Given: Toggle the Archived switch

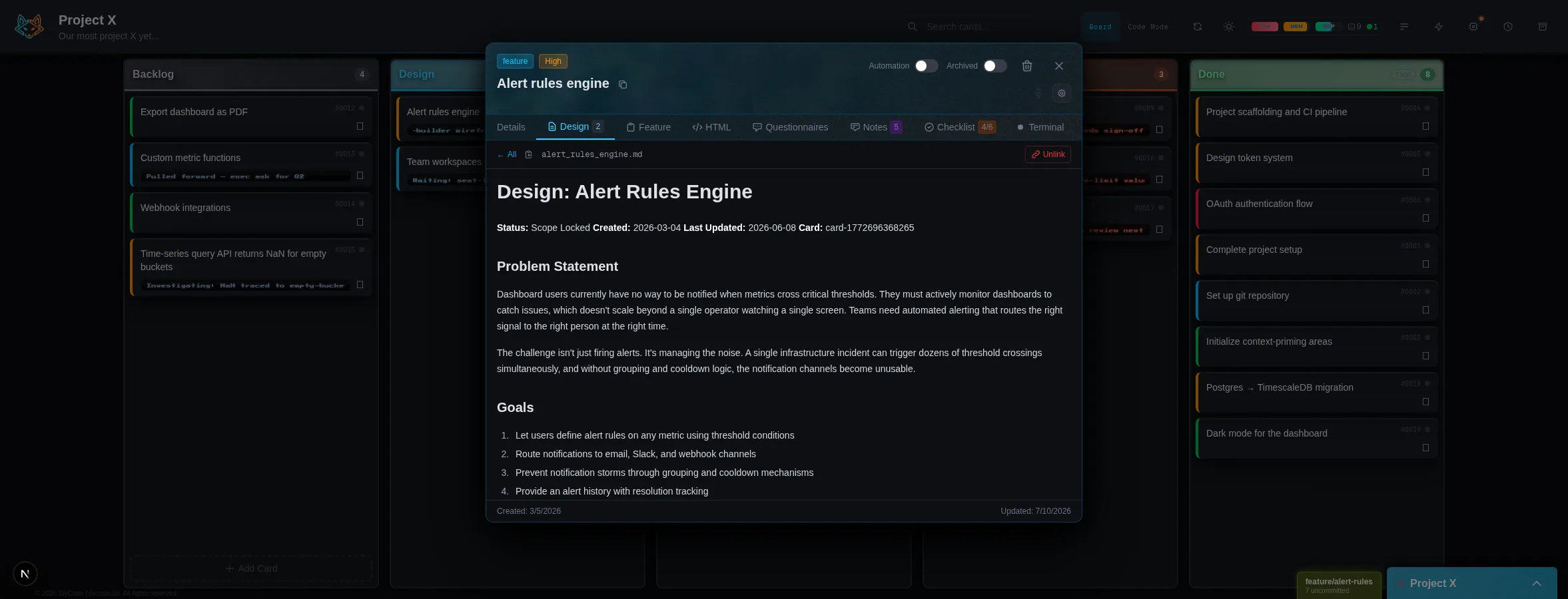Looking at the screenshot, I should pos(994,66).
